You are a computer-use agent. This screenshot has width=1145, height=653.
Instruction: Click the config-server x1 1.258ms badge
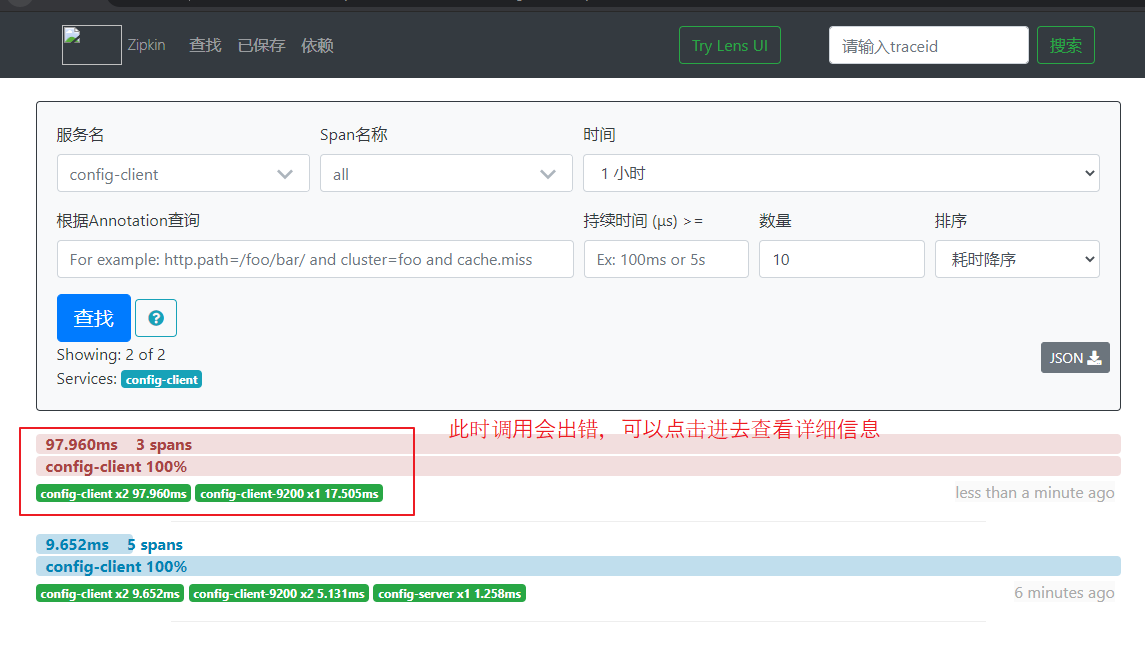point(450,593)
